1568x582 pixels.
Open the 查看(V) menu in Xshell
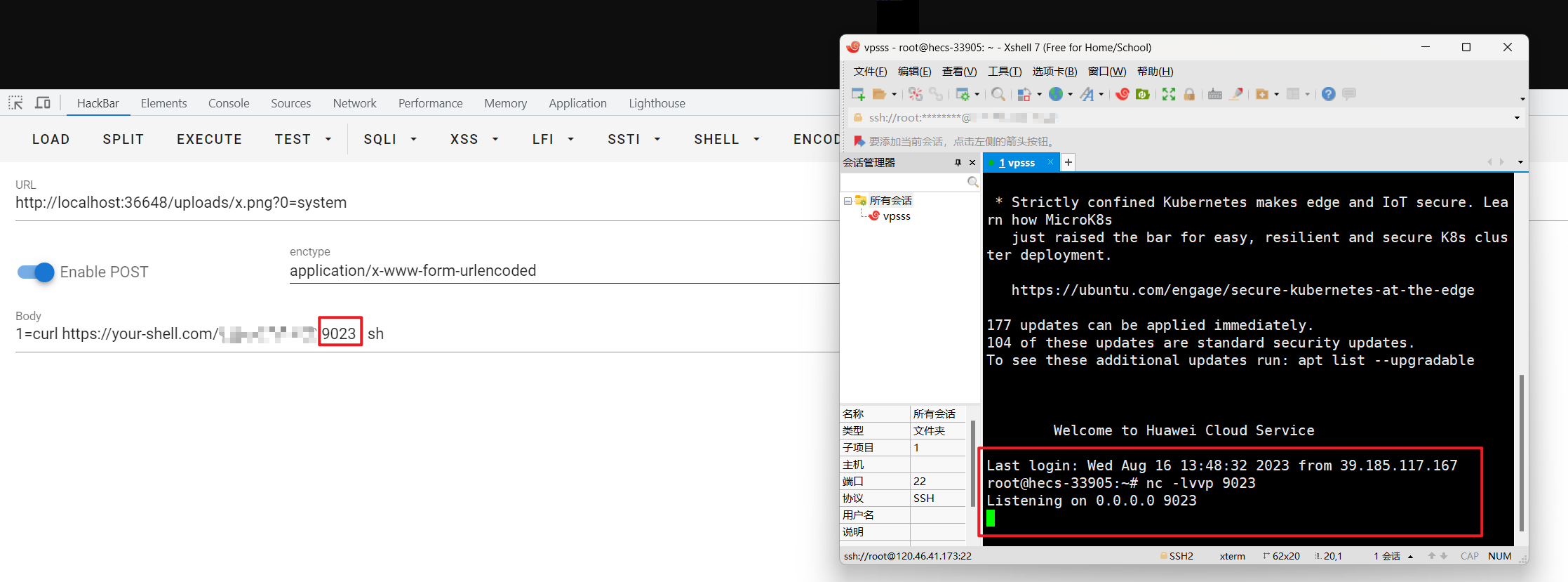tap(959, 72)
